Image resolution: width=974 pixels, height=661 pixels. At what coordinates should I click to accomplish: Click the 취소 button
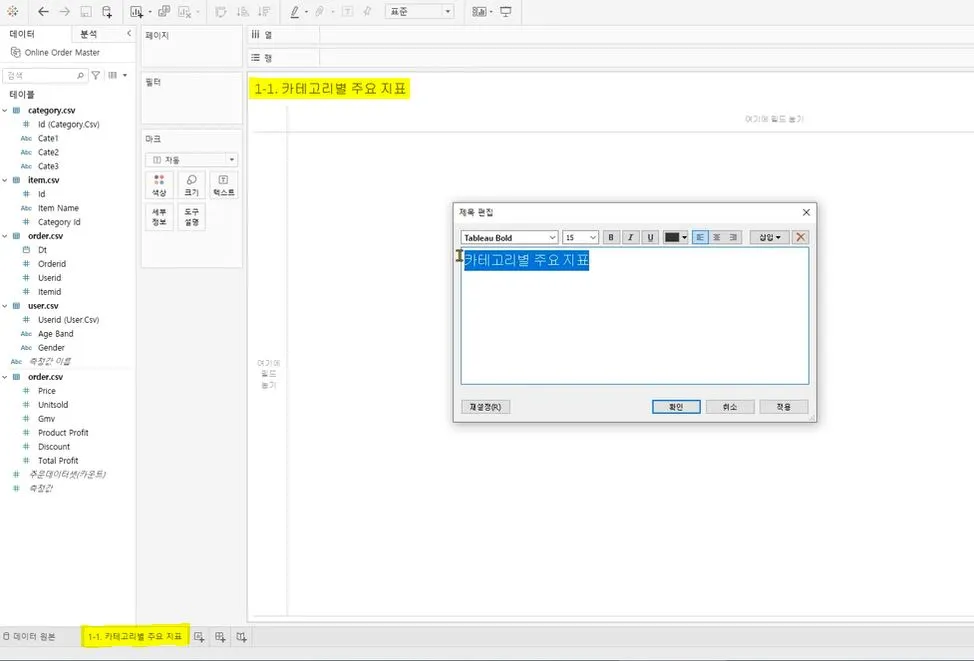(x=730, y=407)
